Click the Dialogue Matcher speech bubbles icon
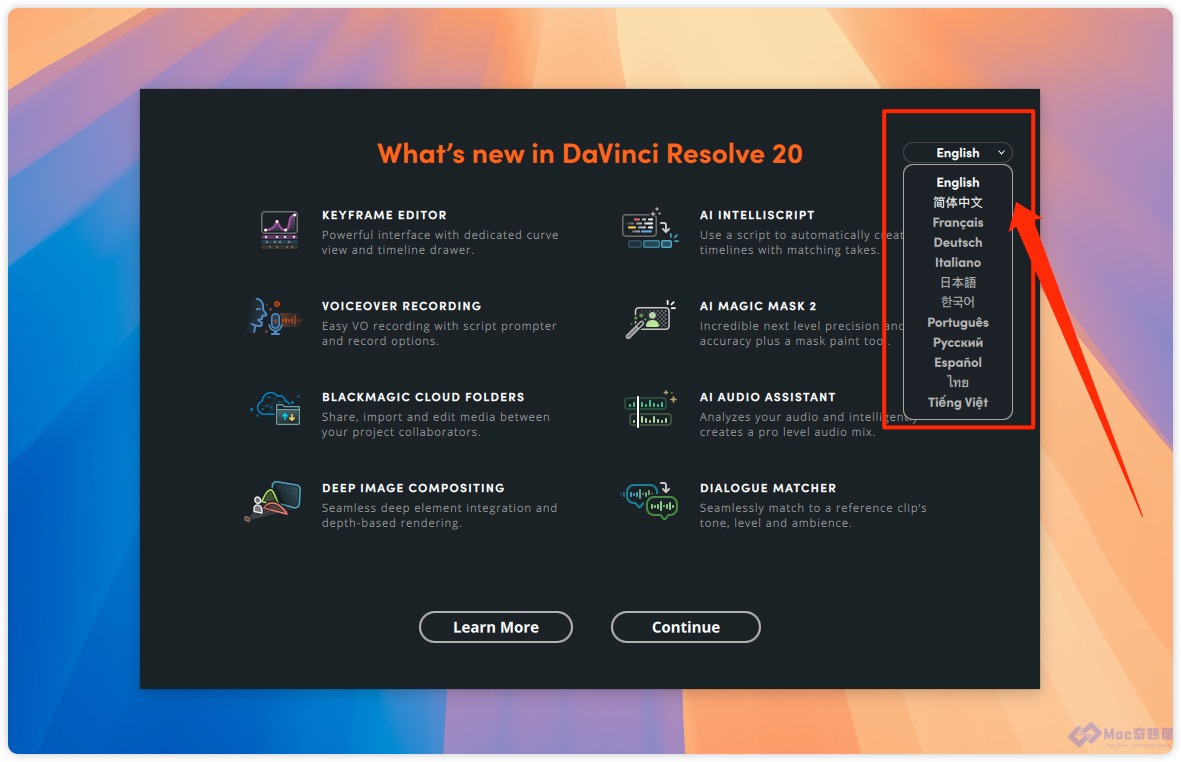Viewport: 1181px width, 762px height. click(649, 501)
